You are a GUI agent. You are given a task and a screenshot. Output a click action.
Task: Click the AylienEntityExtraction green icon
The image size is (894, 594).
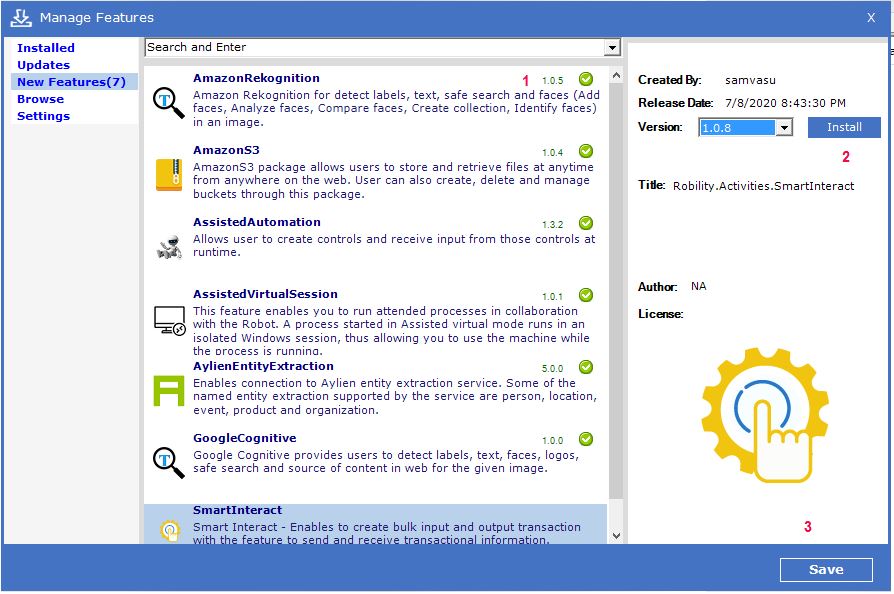pos(168,391)
